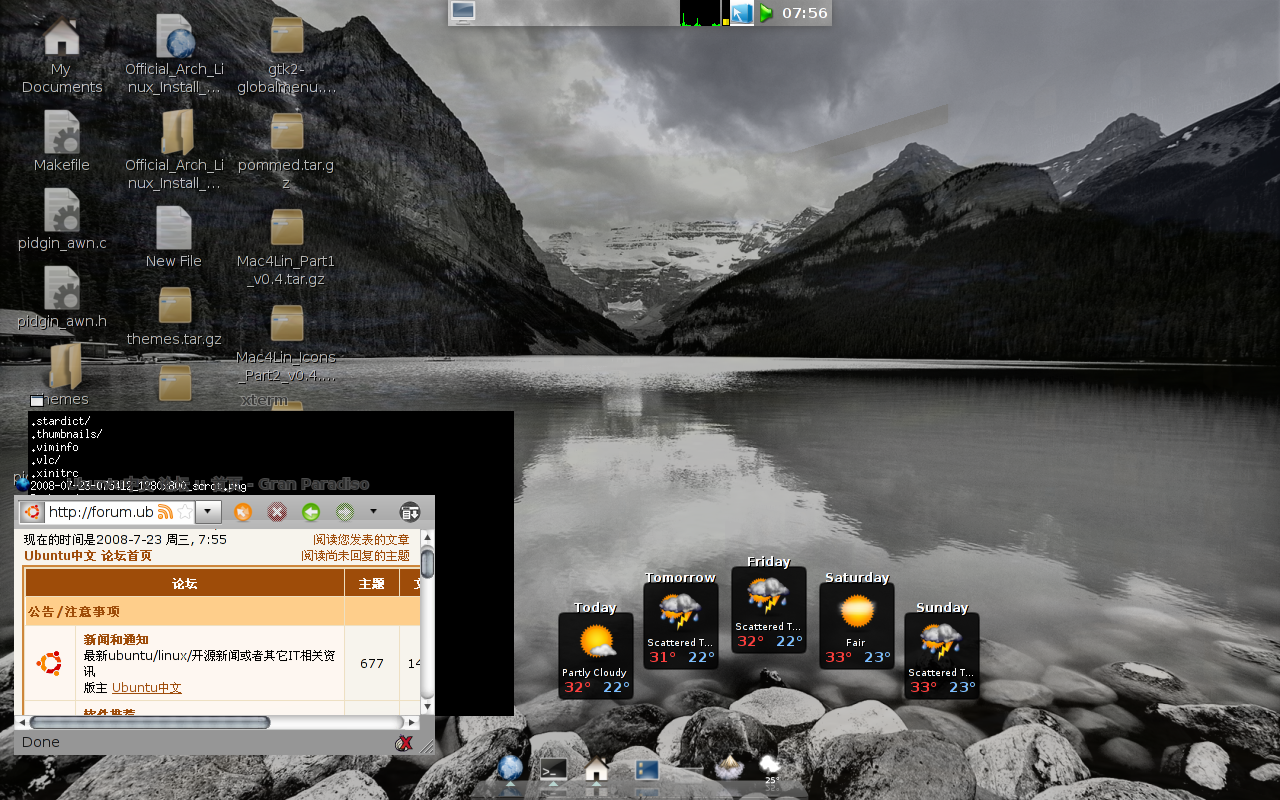Click 公告/注意事项 category heading

point(73,612)
